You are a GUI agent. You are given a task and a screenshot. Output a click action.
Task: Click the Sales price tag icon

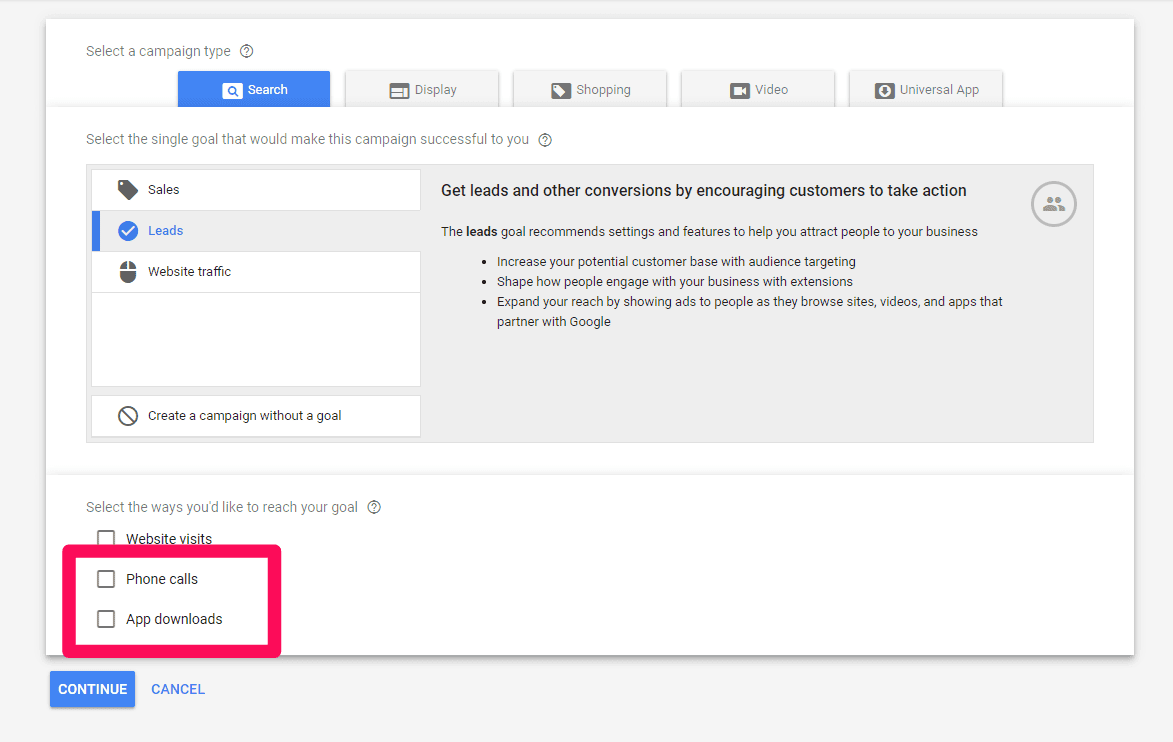pyautogui.click(x=128, y=190)
